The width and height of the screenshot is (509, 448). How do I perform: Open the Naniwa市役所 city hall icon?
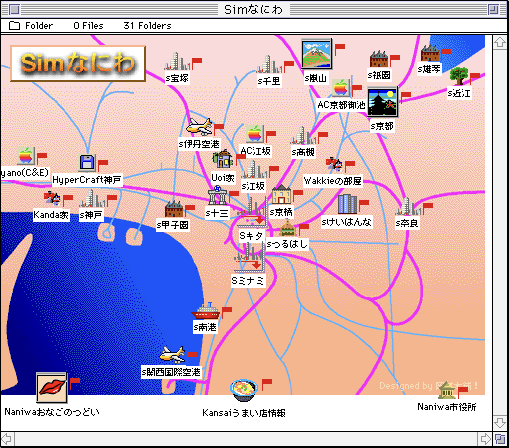(x=447, y=390)
